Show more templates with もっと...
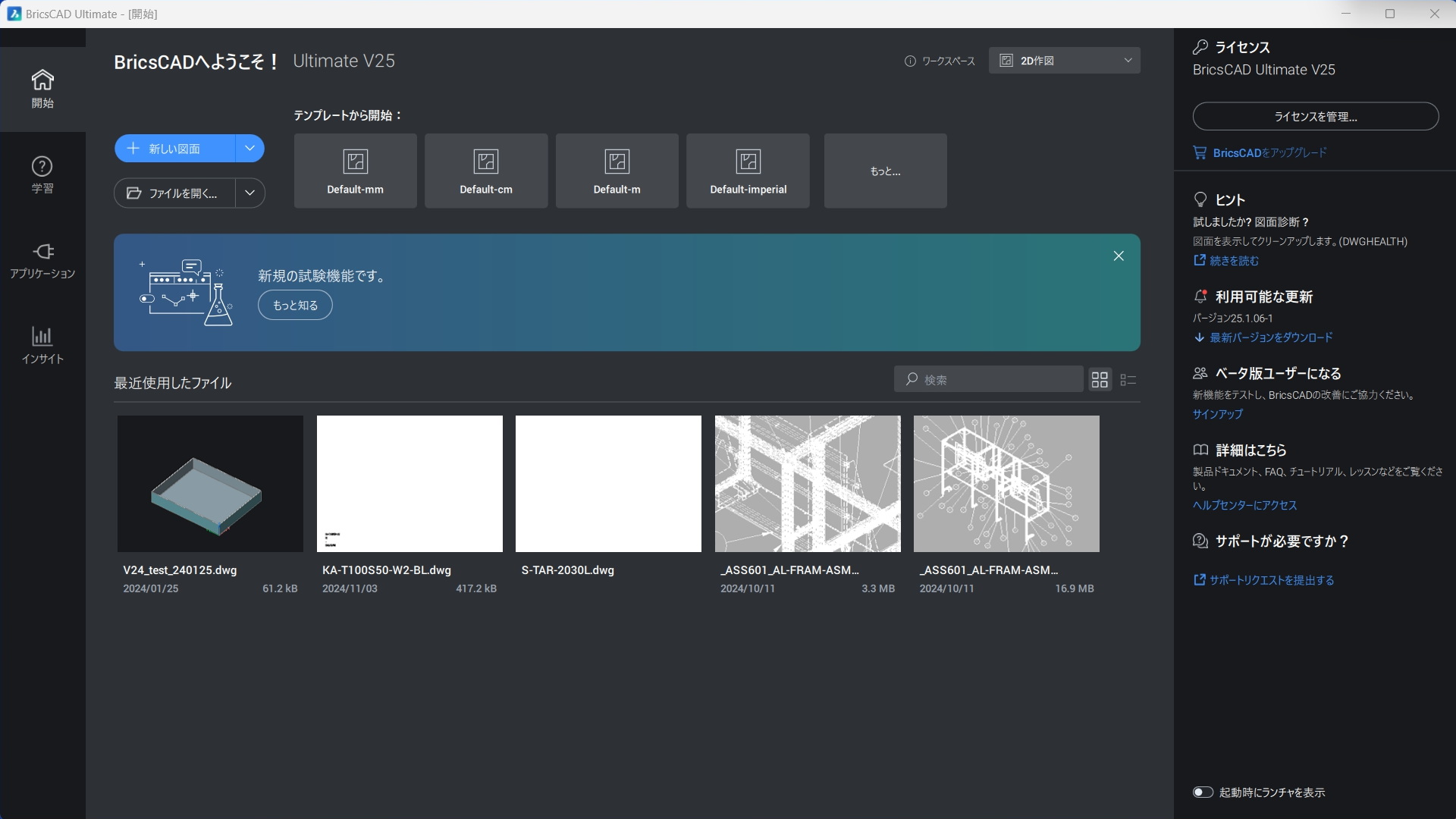This screenshot has height=819, width=1456. pos(885,171)
